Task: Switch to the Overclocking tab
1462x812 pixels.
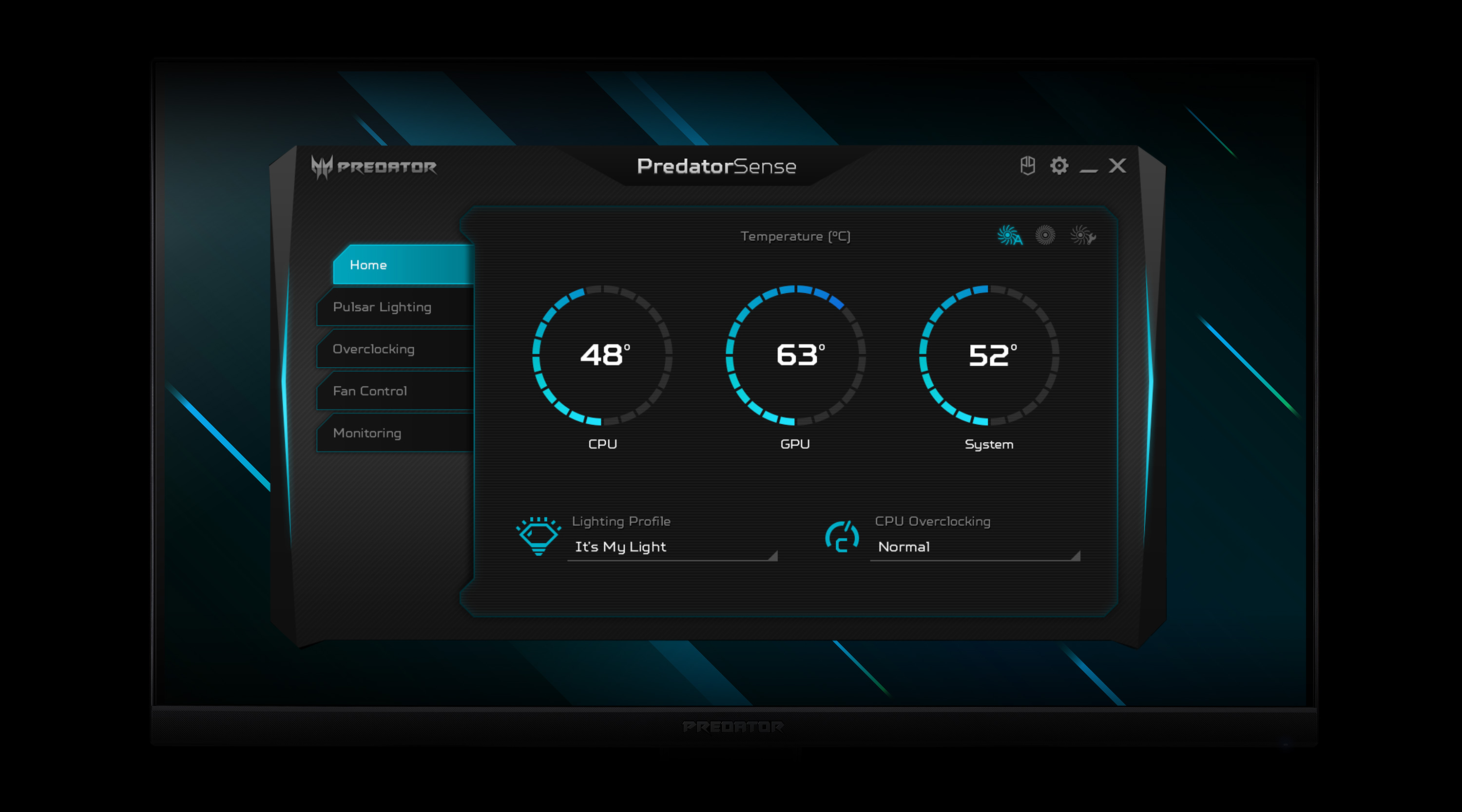Action: [396, 349]
